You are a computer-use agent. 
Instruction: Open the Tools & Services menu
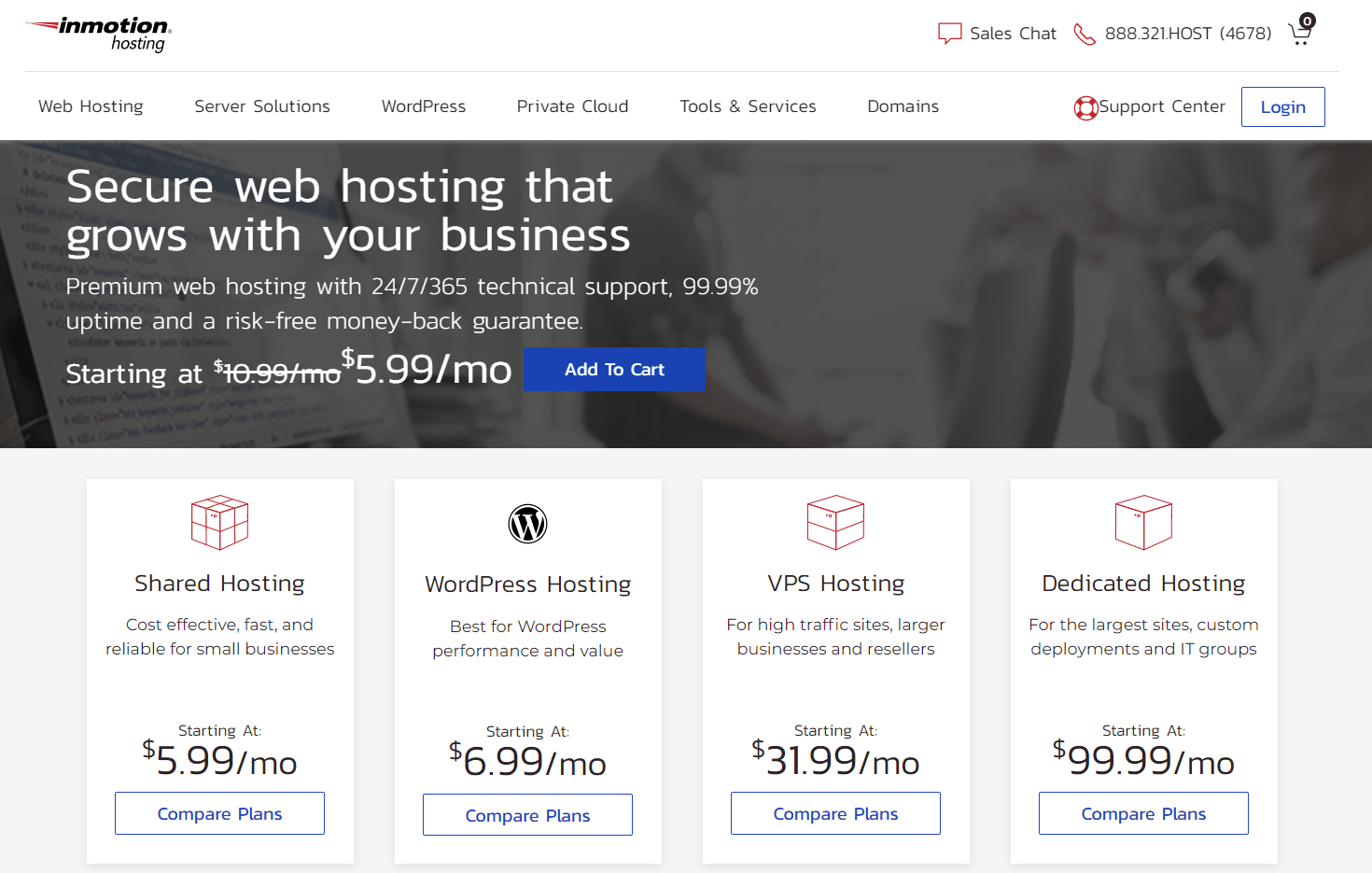[x=748, y=106]
